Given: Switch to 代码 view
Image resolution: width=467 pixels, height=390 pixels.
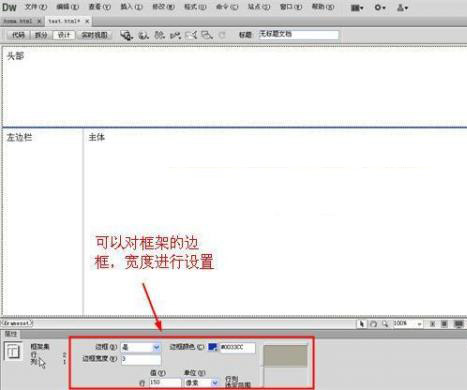Looking at the screenshot, I should coord(18,35).
